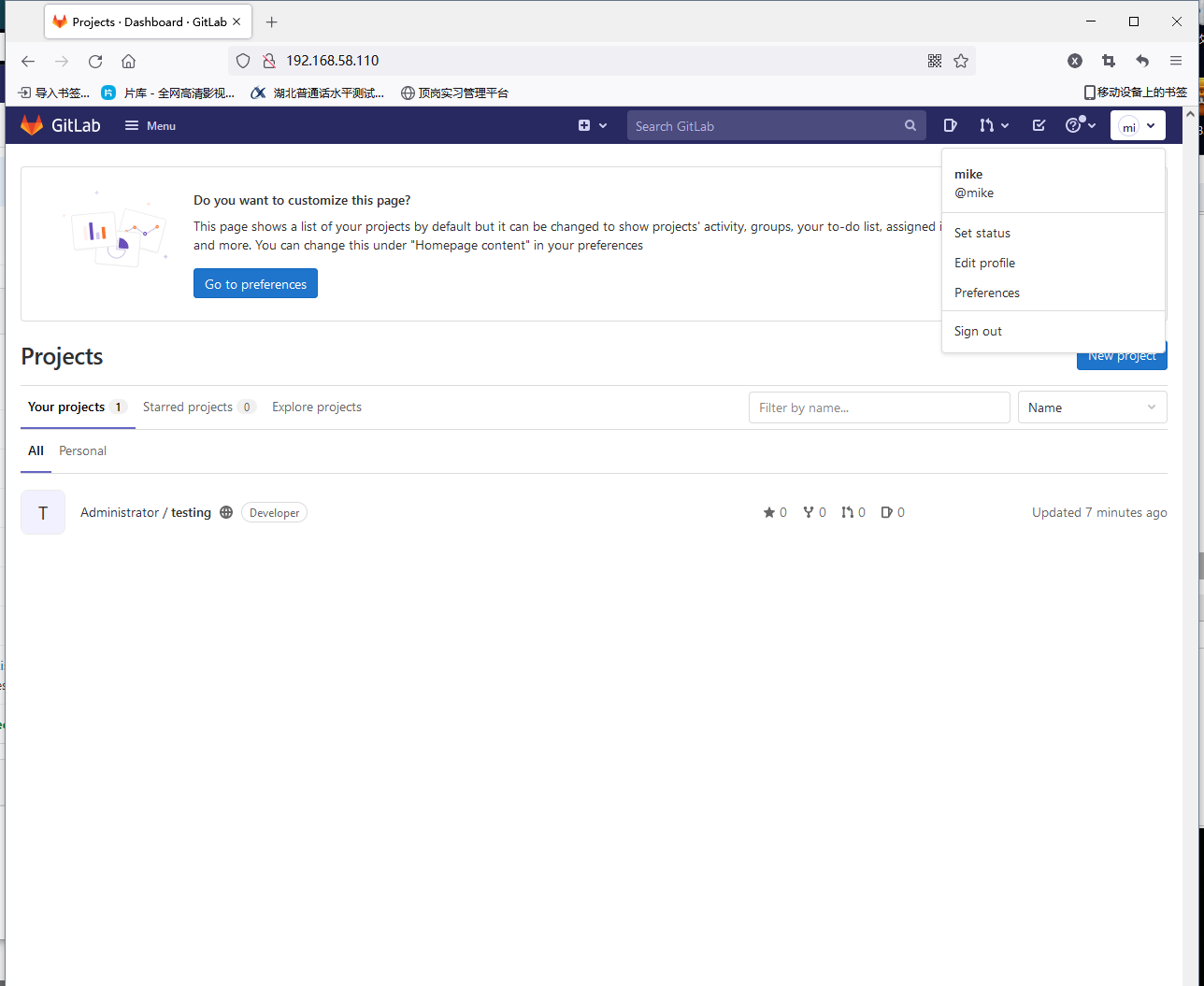Open the 顶岗实习管理平台 bookmark
1204x986 pixels.
[455, 93]
